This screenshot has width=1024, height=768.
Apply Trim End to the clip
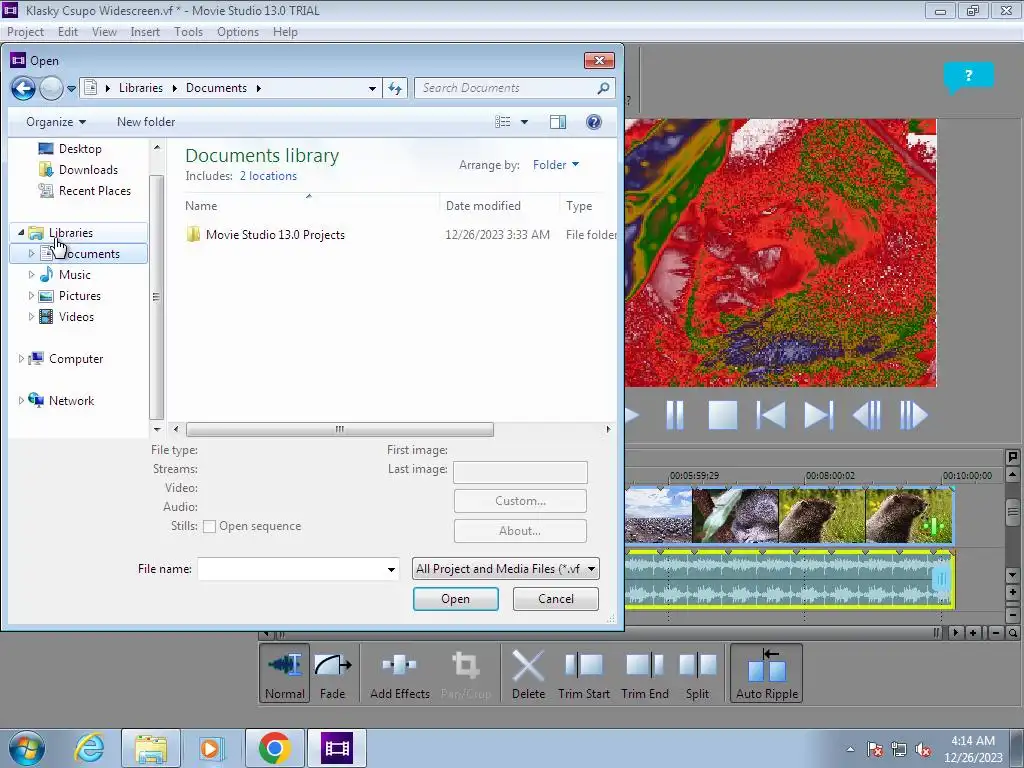[645, 673]
